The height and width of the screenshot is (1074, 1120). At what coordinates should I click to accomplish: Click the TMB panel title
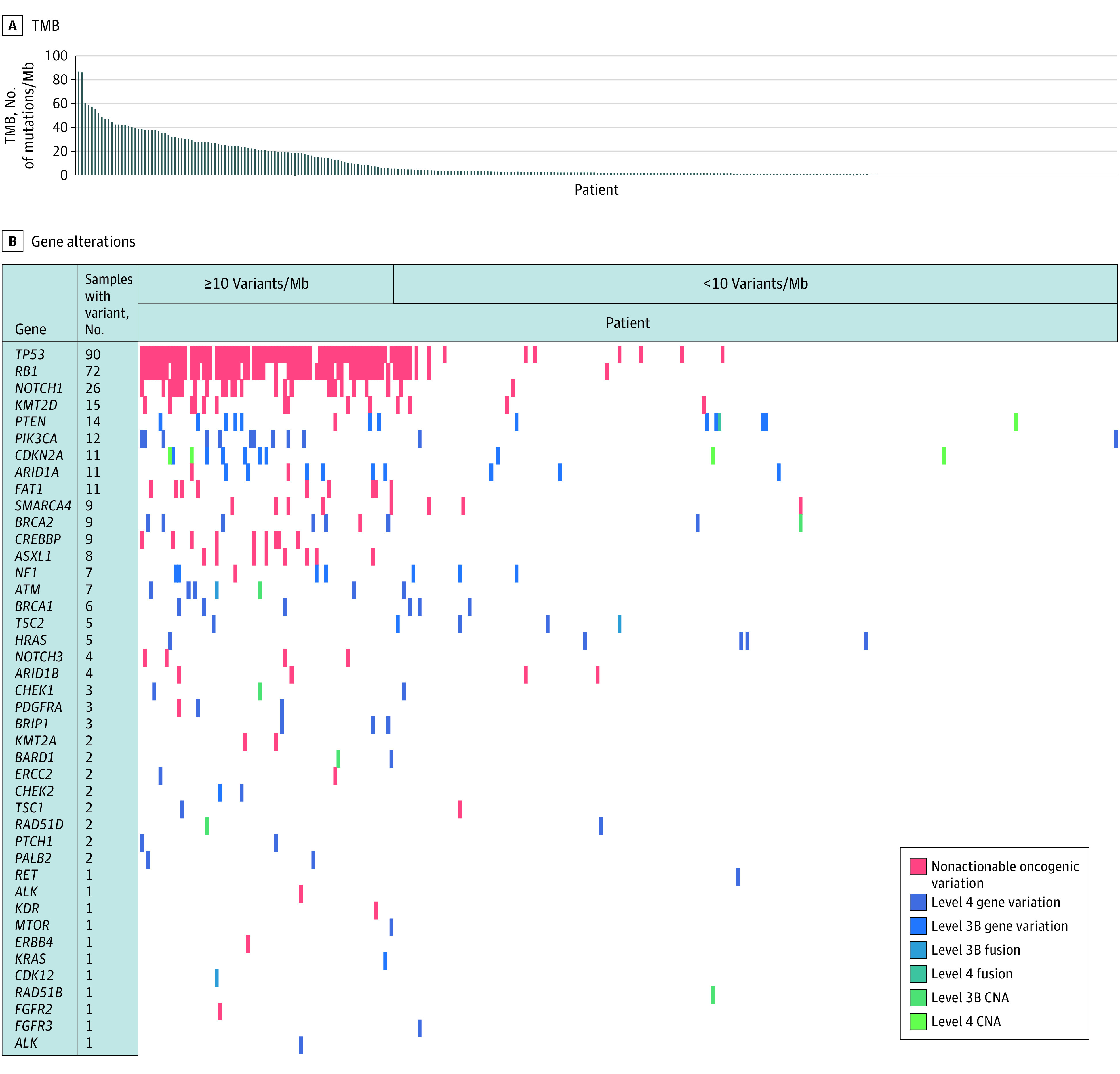(x=45, y=26)
